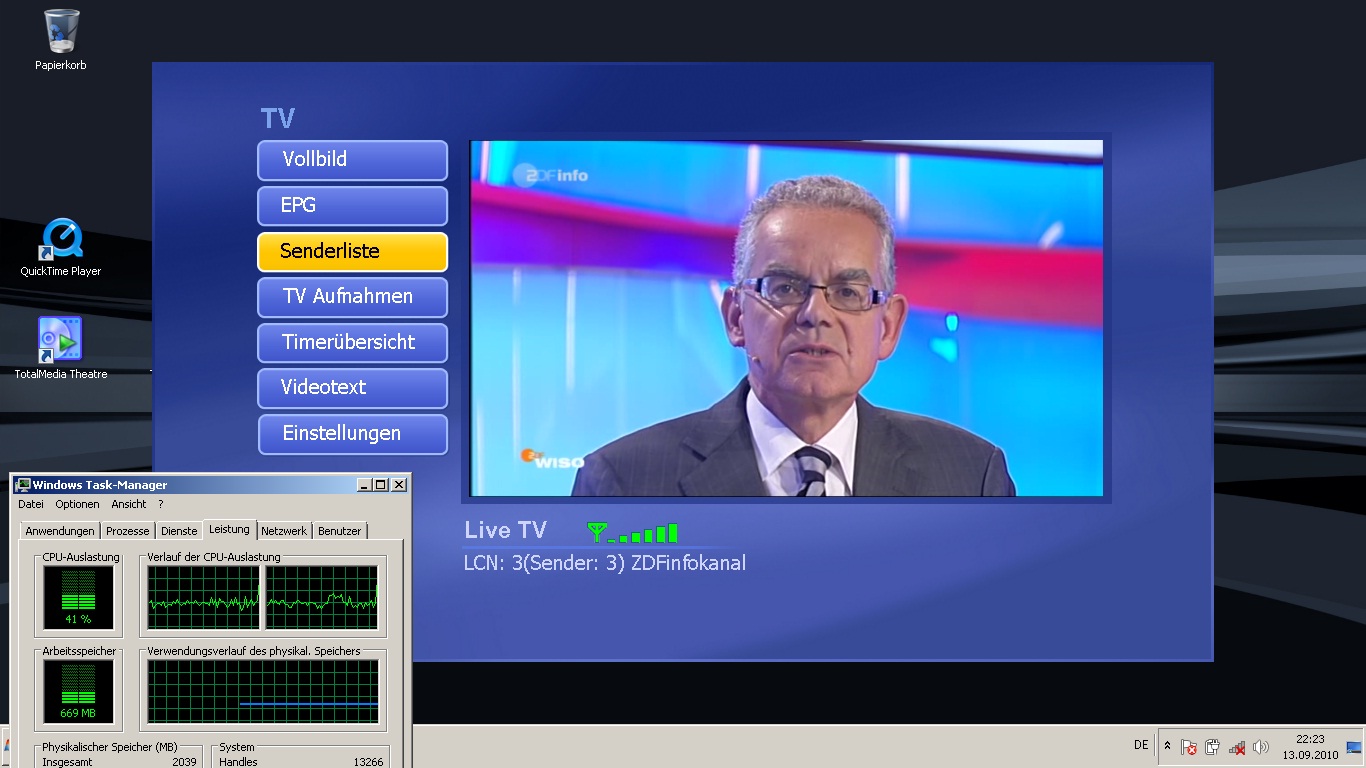Click the Verwendungsverlauf des physikal. Speichers graph
Image resolution: width=1366 pixels, height=768 pixels.
point(263,691)
